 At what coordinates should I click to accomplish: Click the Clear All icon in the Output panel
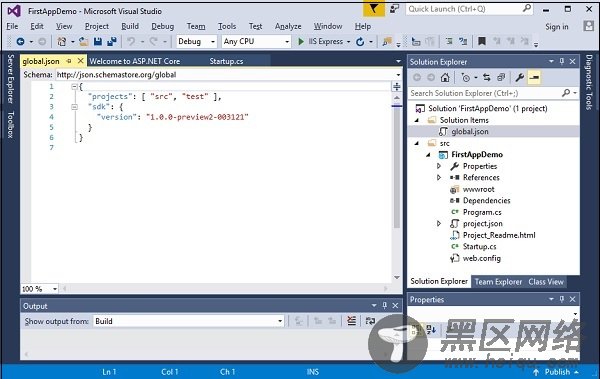[351, 321]
